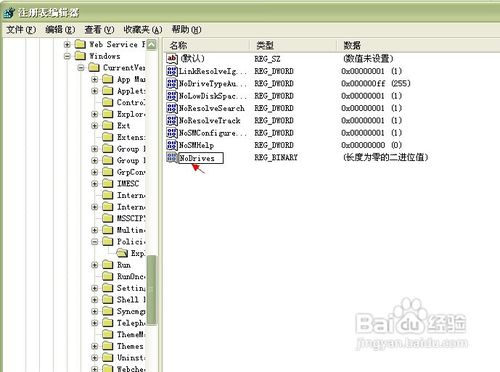The image size is (500, 372).
Task: Select the Run folder icon
Action: pyautogui.click(x=108, y=265)
